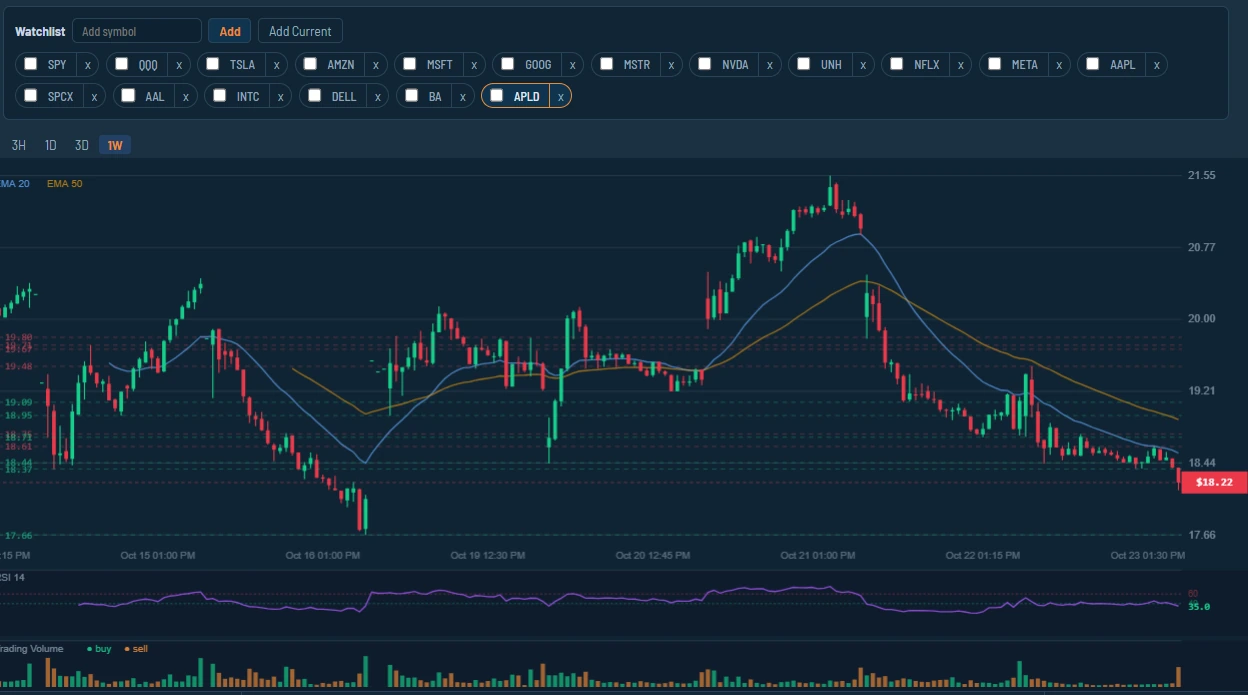Remove TSLA using its x button
Screen dimensions: 1248x695
277,65
